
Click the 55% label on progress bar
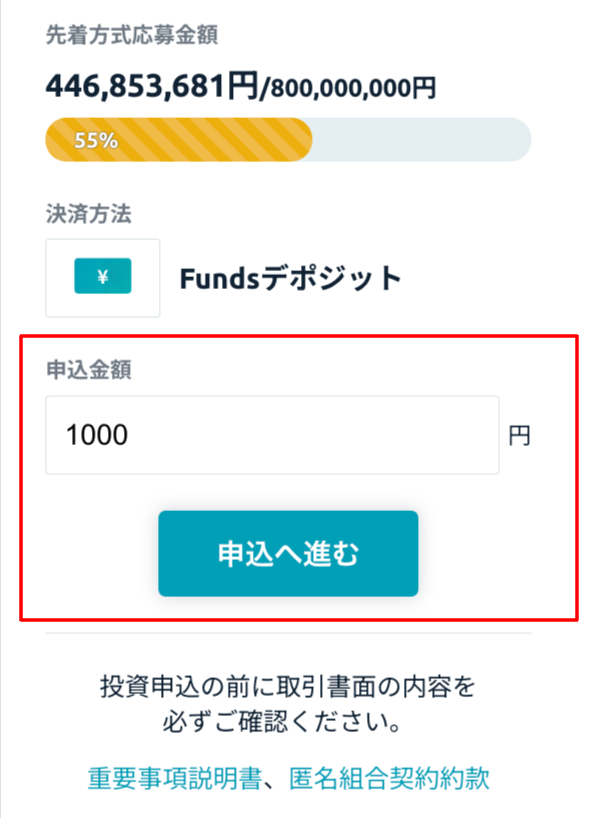(96, 140)
